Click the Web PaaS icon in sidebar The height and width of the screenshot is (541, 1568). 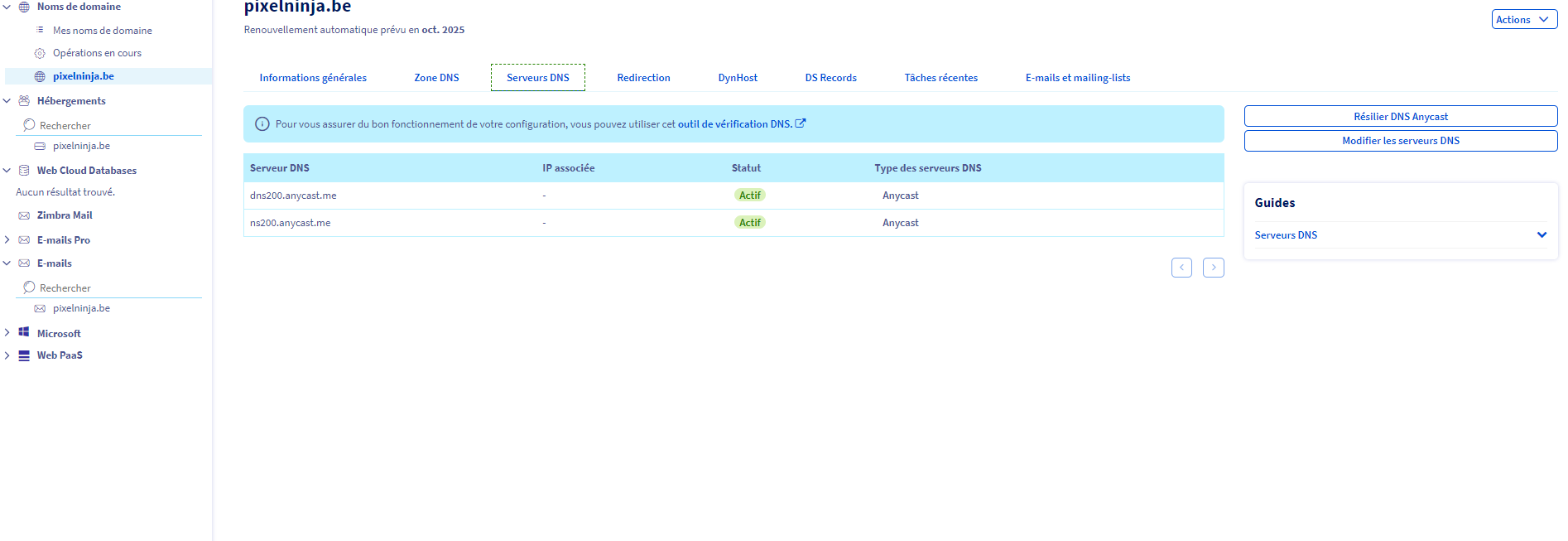tap(24, 355)
